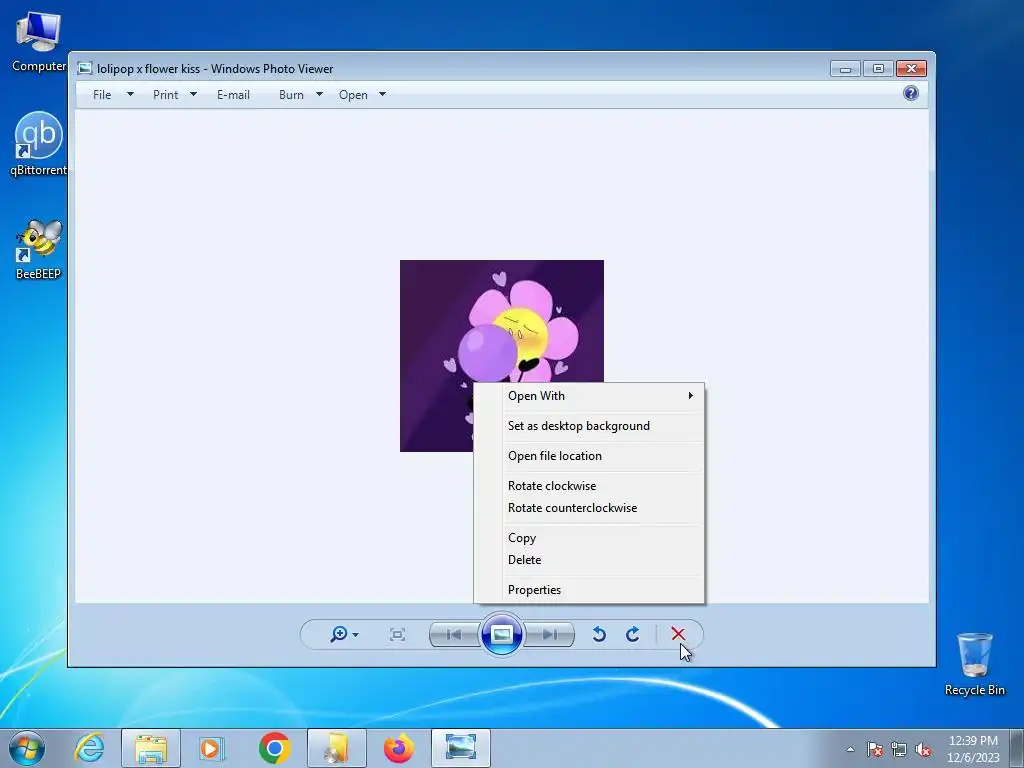This screenshot has width=1024, height=768.
Task: Open Google Chrome from taskbar
Action: coord(274,748)
